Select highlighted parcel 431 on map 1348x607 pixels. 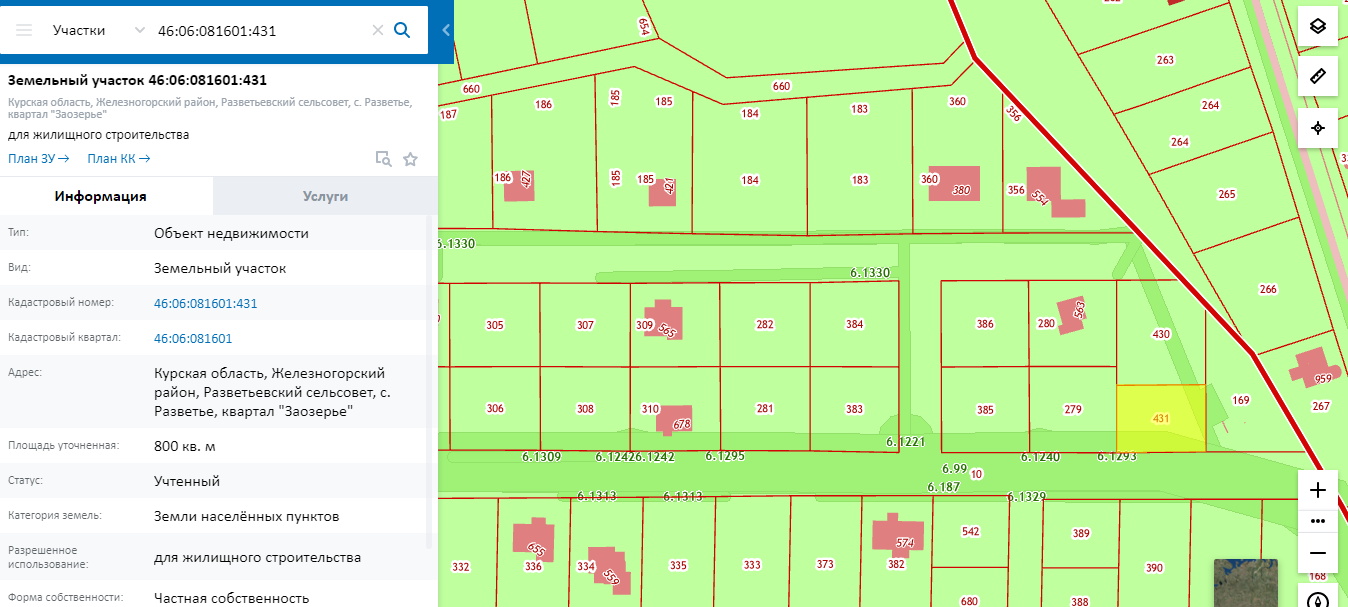point(1161,418)
